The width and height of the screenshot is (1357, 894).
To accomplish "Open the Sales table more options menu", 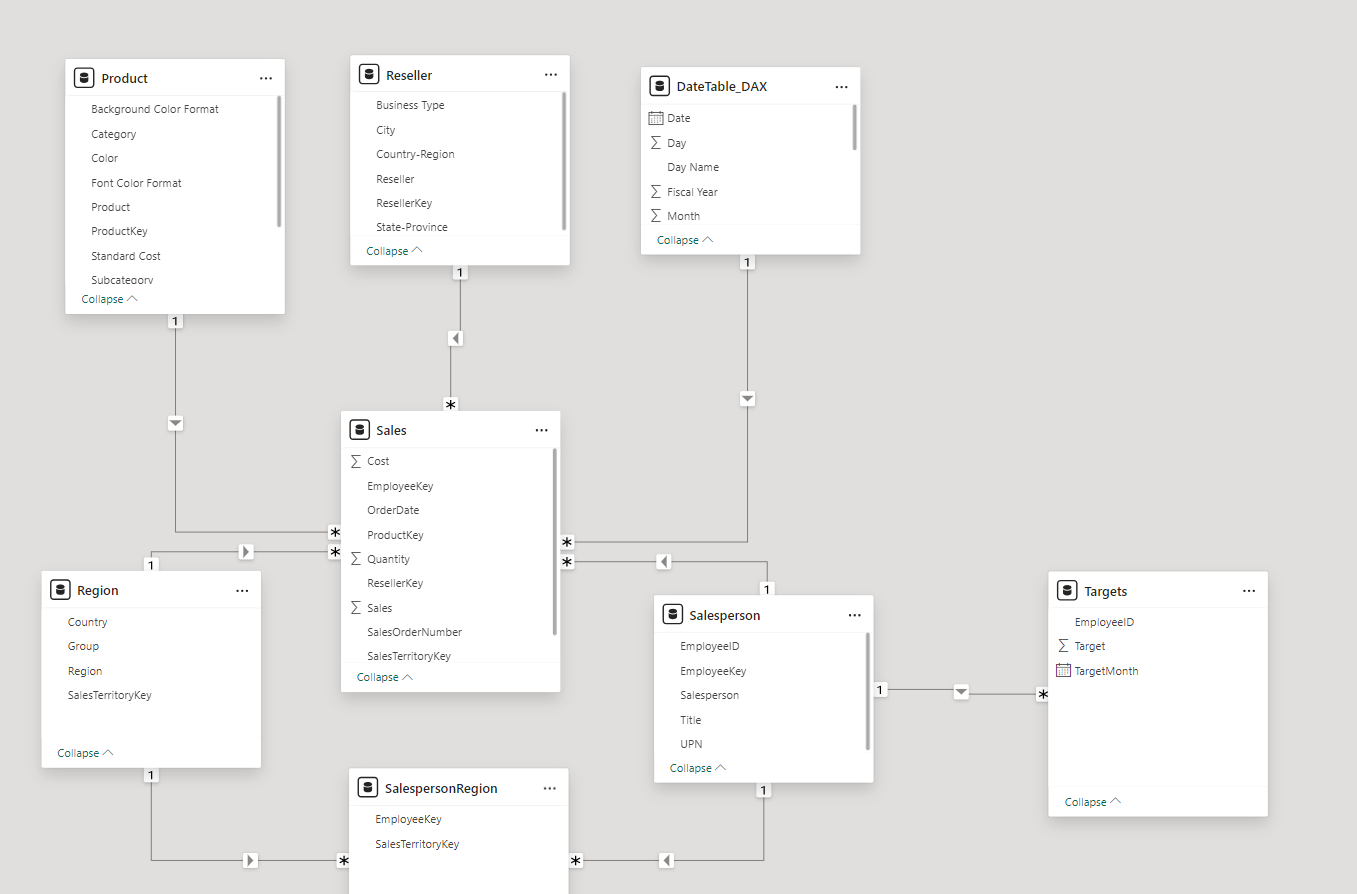I will coord(541,430).
